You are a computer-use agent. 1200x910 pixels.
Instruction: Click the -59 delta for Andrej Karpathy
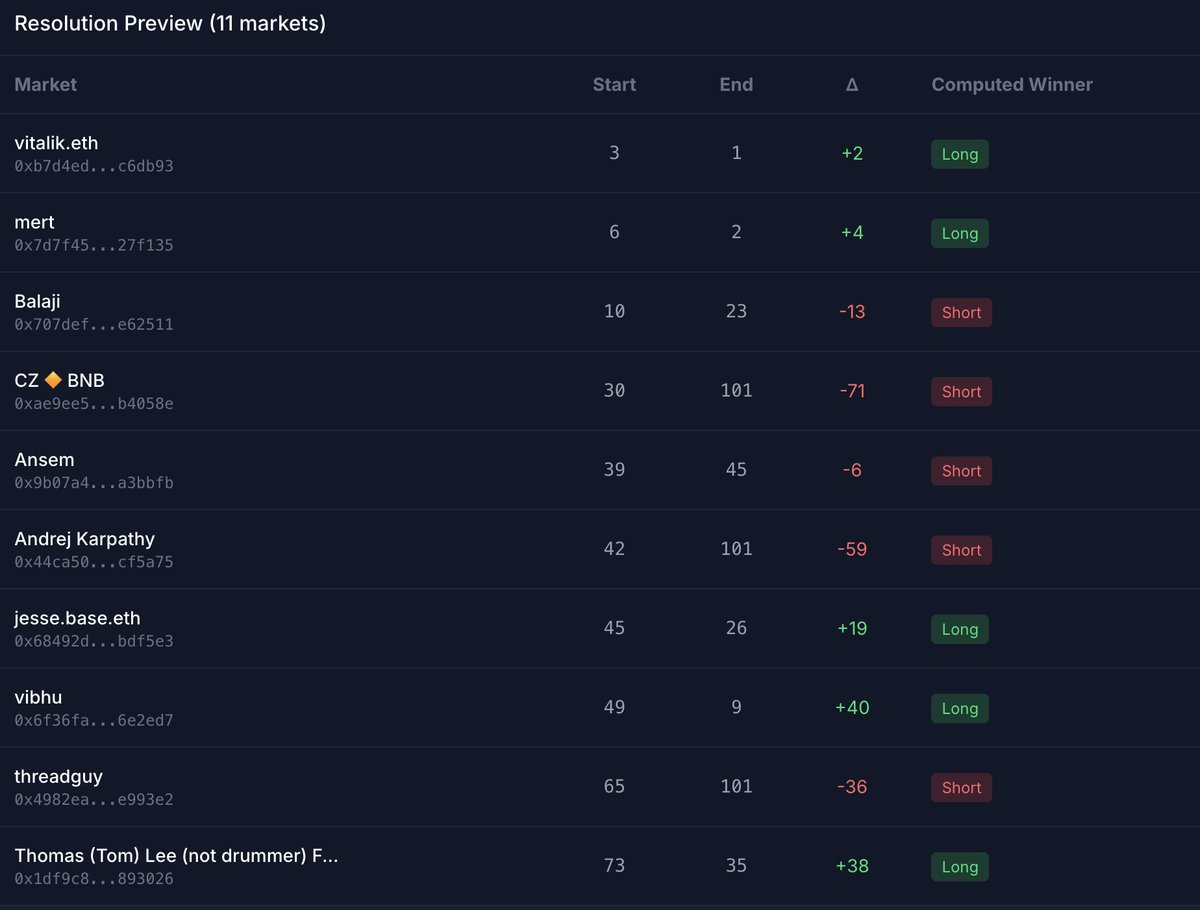pos(852,550)
